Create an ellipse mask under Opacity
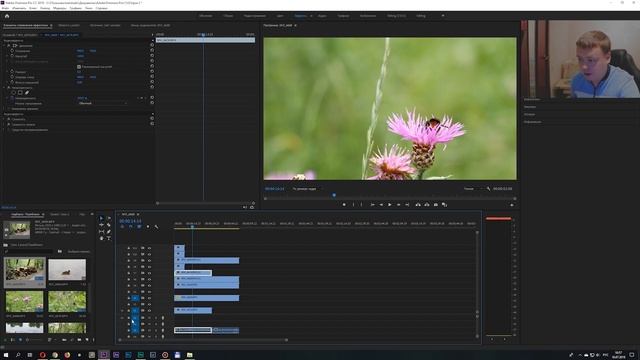Screen dimensions: 640x360 pyautogui.click(x=13, y=93)
